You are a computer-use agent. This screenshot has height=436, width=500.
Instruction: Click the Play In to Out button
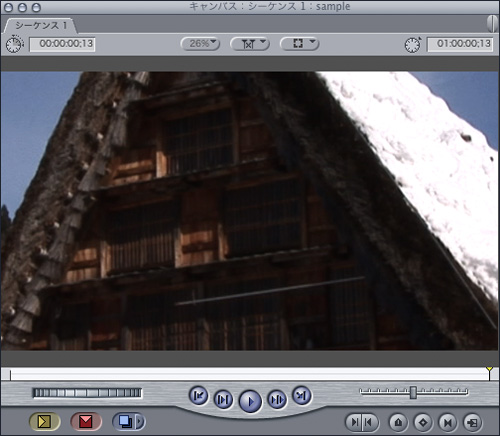(223, 399)
